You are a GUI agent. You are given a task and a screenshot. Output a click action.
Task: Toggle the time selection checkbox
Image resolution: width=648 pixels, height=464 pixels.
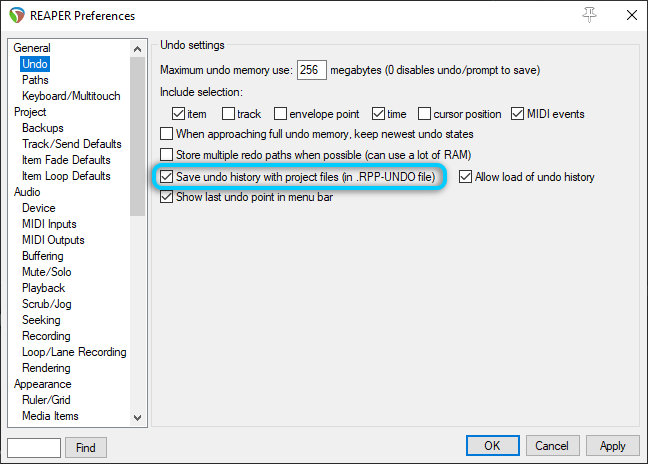378,114
